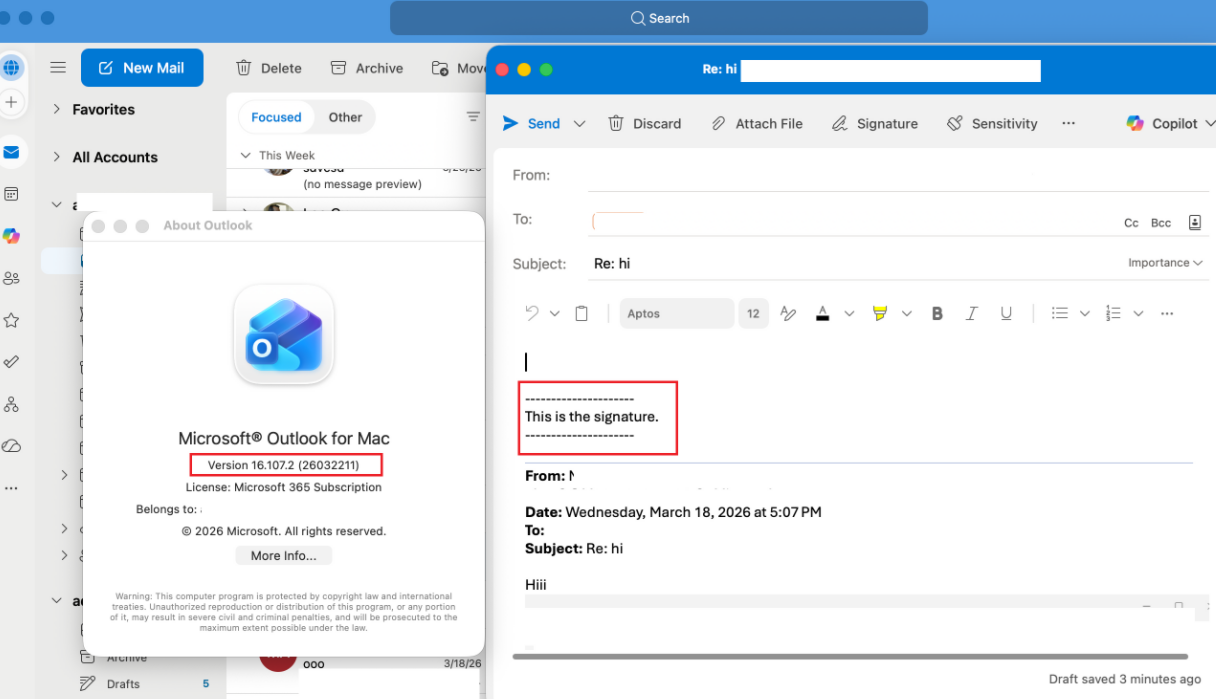Click the horizontal scrollbar in the compose window
The width and height of the screenshot is (1216, 699).
(850, 656)
